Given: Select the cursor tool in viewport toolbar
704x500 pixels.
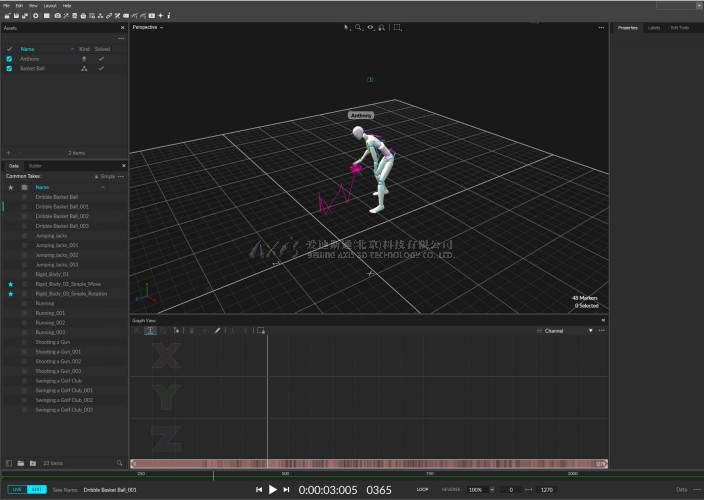Looking at the screenshot, I should 347,27.
